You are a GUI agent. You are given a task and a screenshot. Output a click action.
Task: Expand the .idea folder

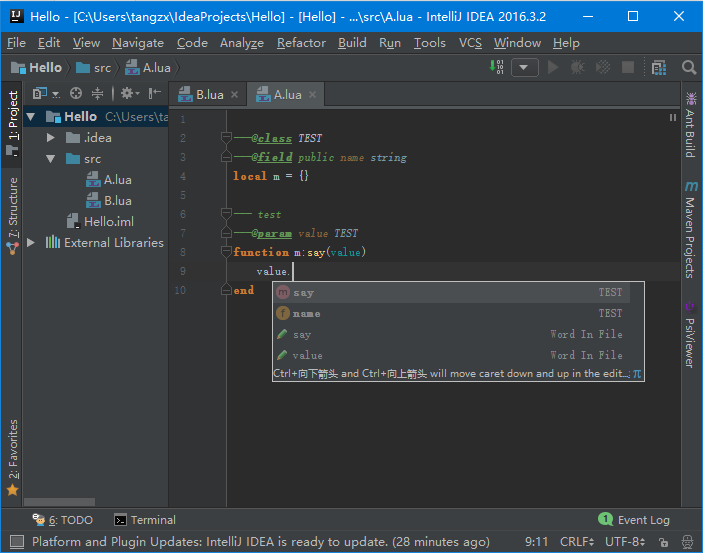[51, 137]
